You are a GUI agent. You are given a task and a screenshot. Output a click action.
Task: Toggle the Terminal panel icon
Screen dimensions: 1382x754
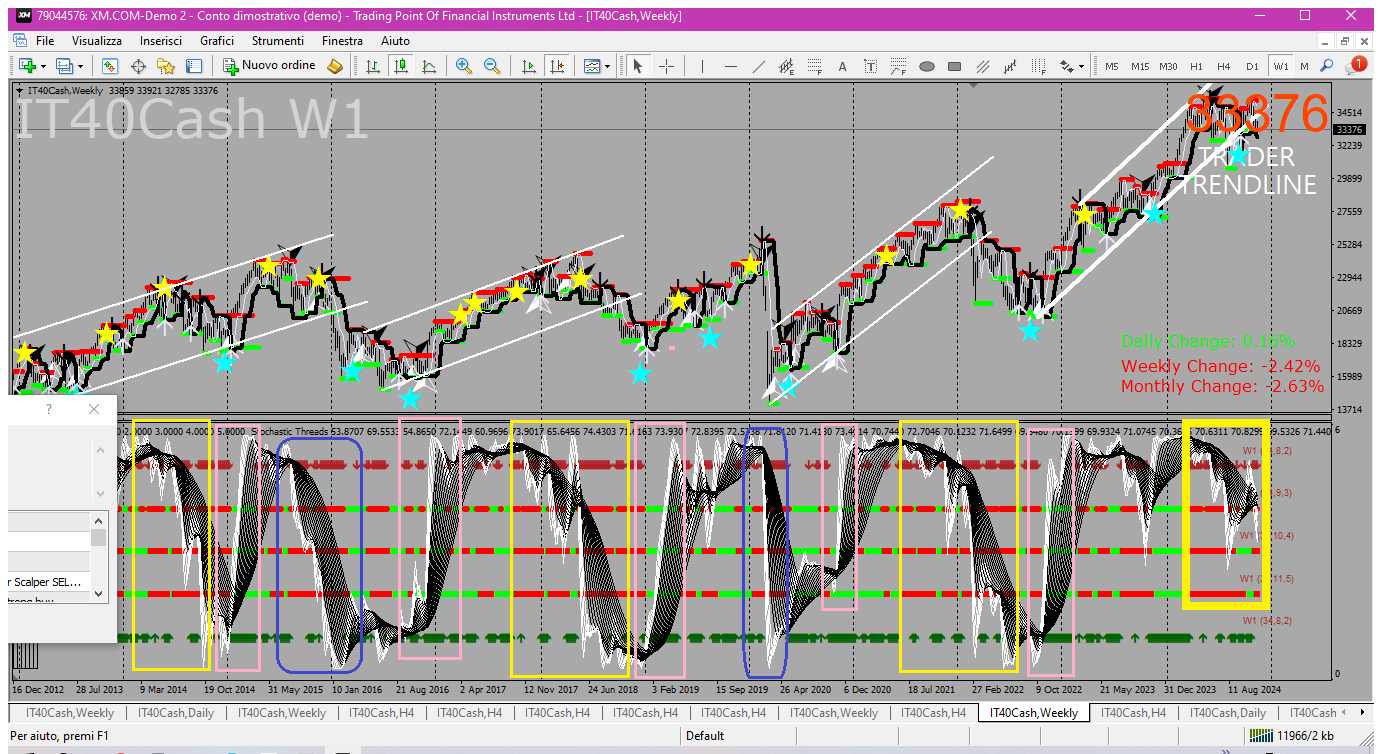point(194,66)
